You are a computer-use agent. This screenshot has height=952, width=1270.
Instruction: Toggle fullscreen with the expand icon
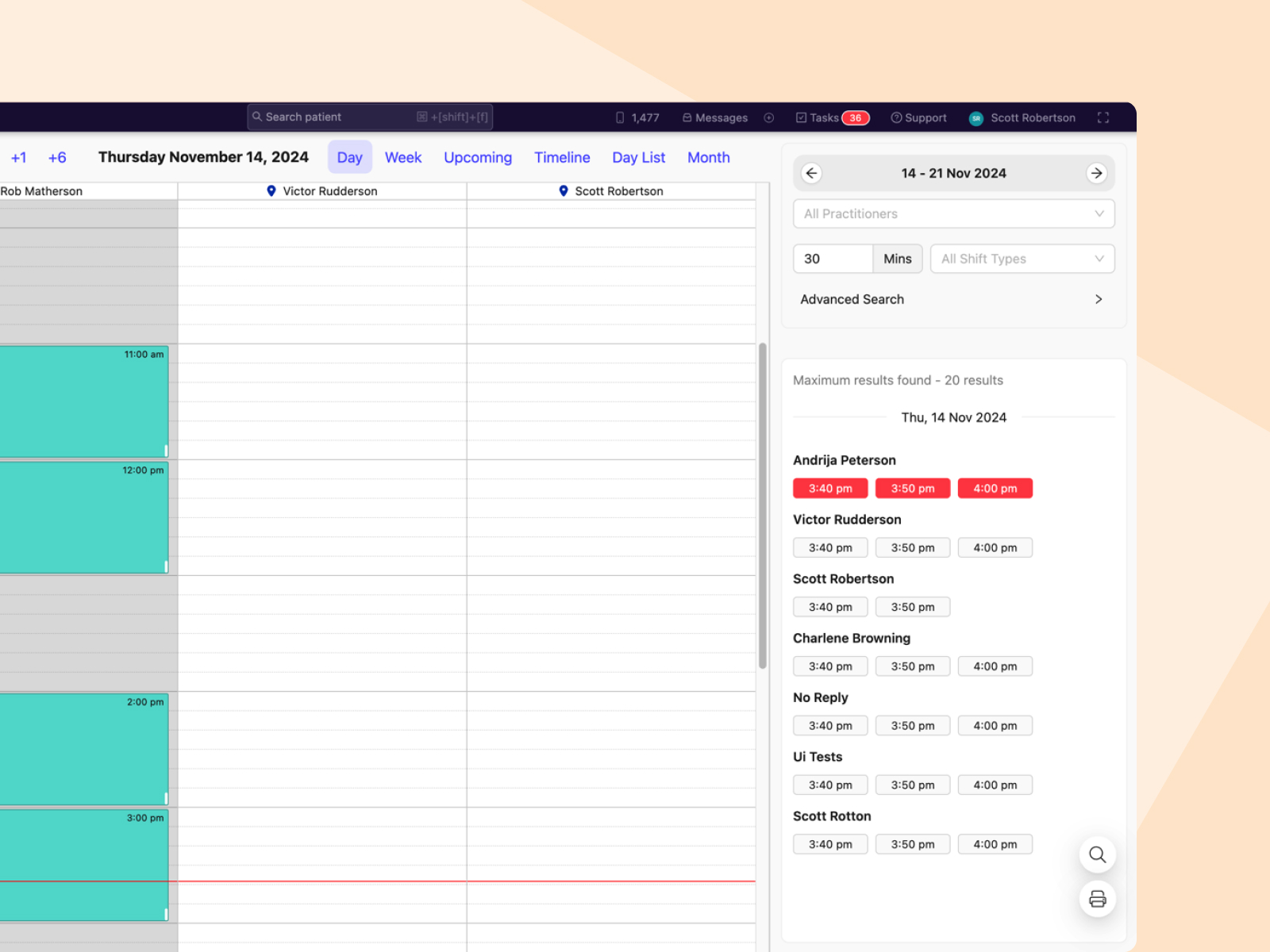click(1103, 117)
